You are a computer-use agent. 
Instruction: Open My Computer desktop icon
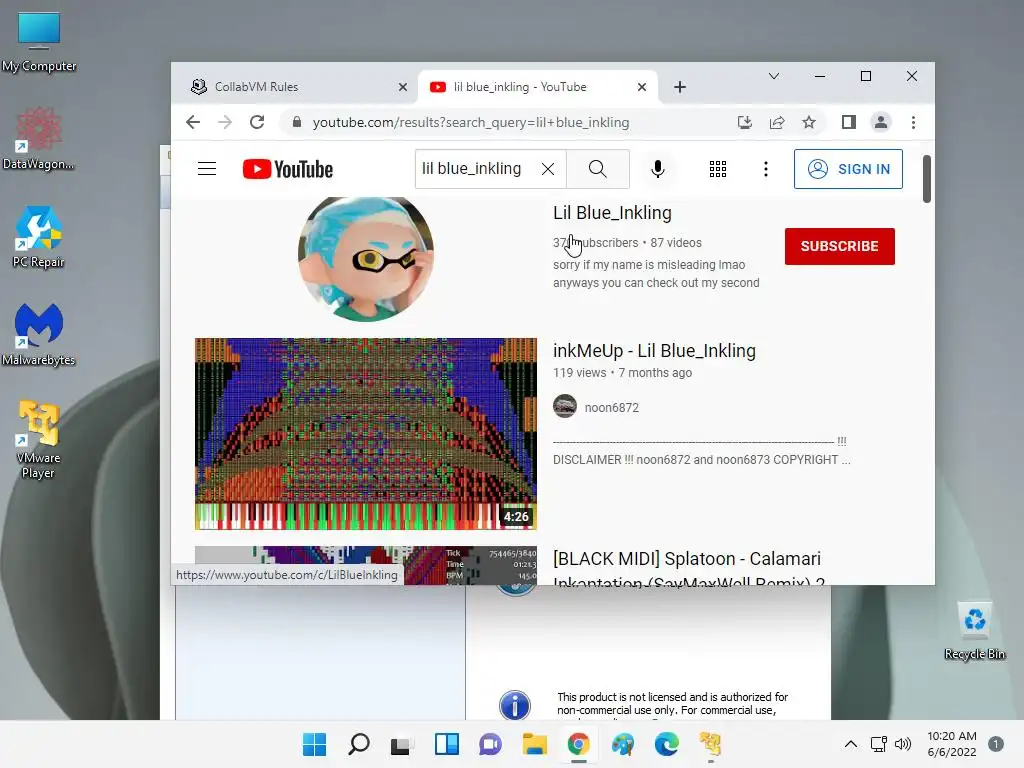39,42
